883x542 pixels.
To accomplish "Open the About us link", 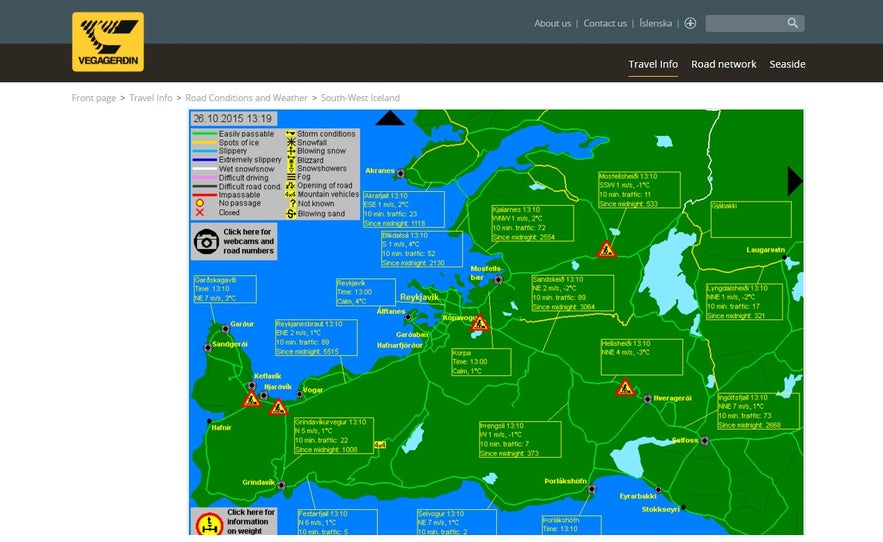I will pyautogui.click(x=552, y=23).
